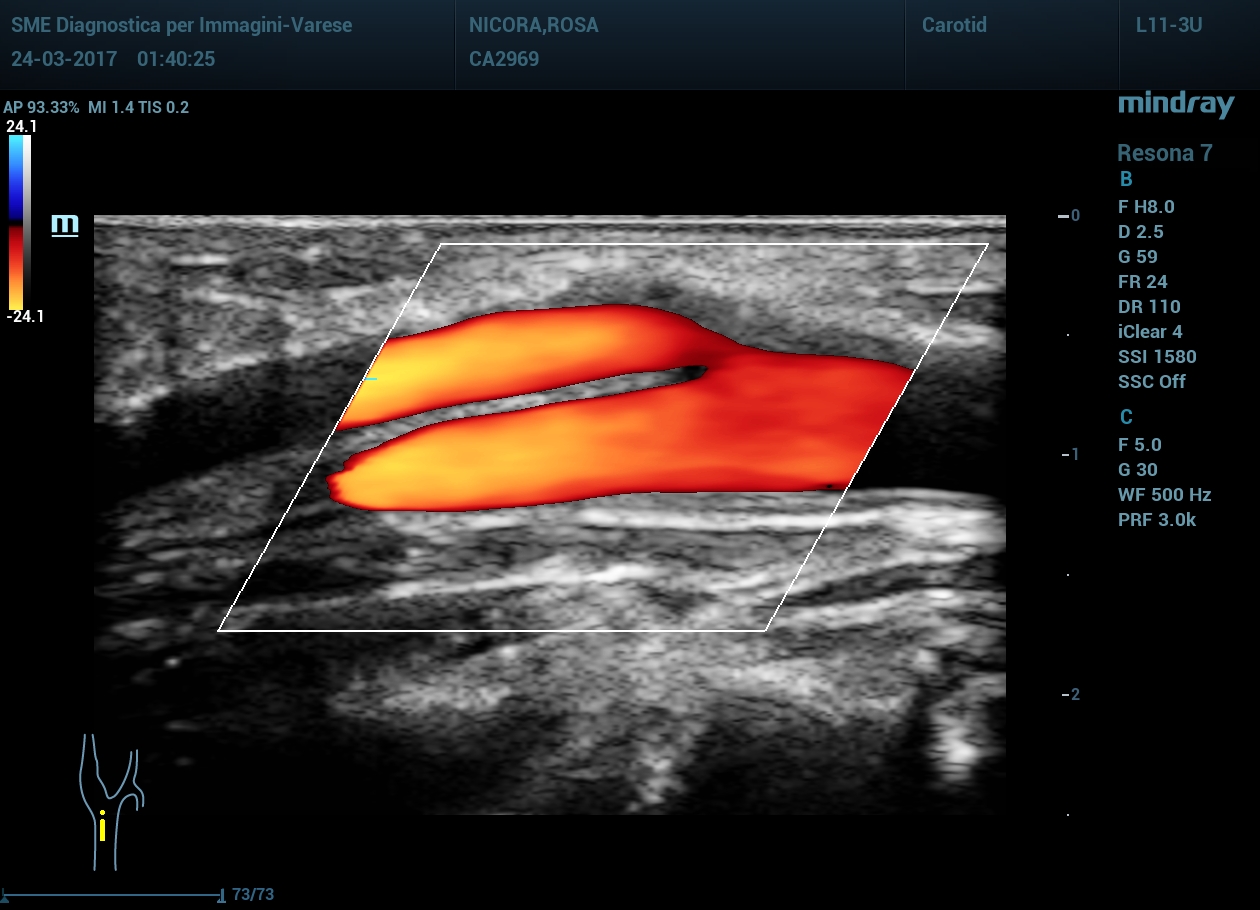Select the PRF 3.0k parameter
The image size is (1260, 910).
click(1156, 520)
